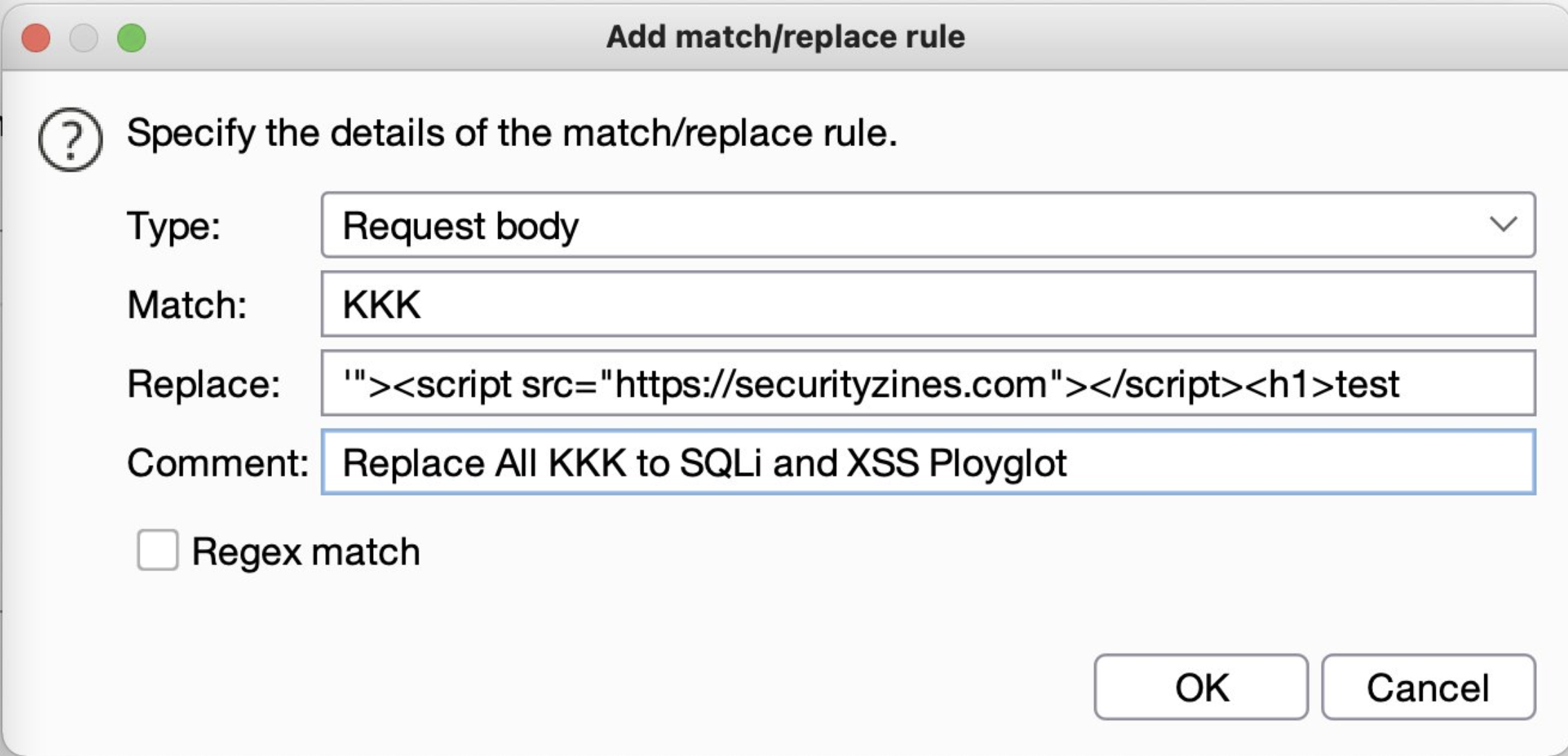Close dialog using red window button

click(36, 37)
